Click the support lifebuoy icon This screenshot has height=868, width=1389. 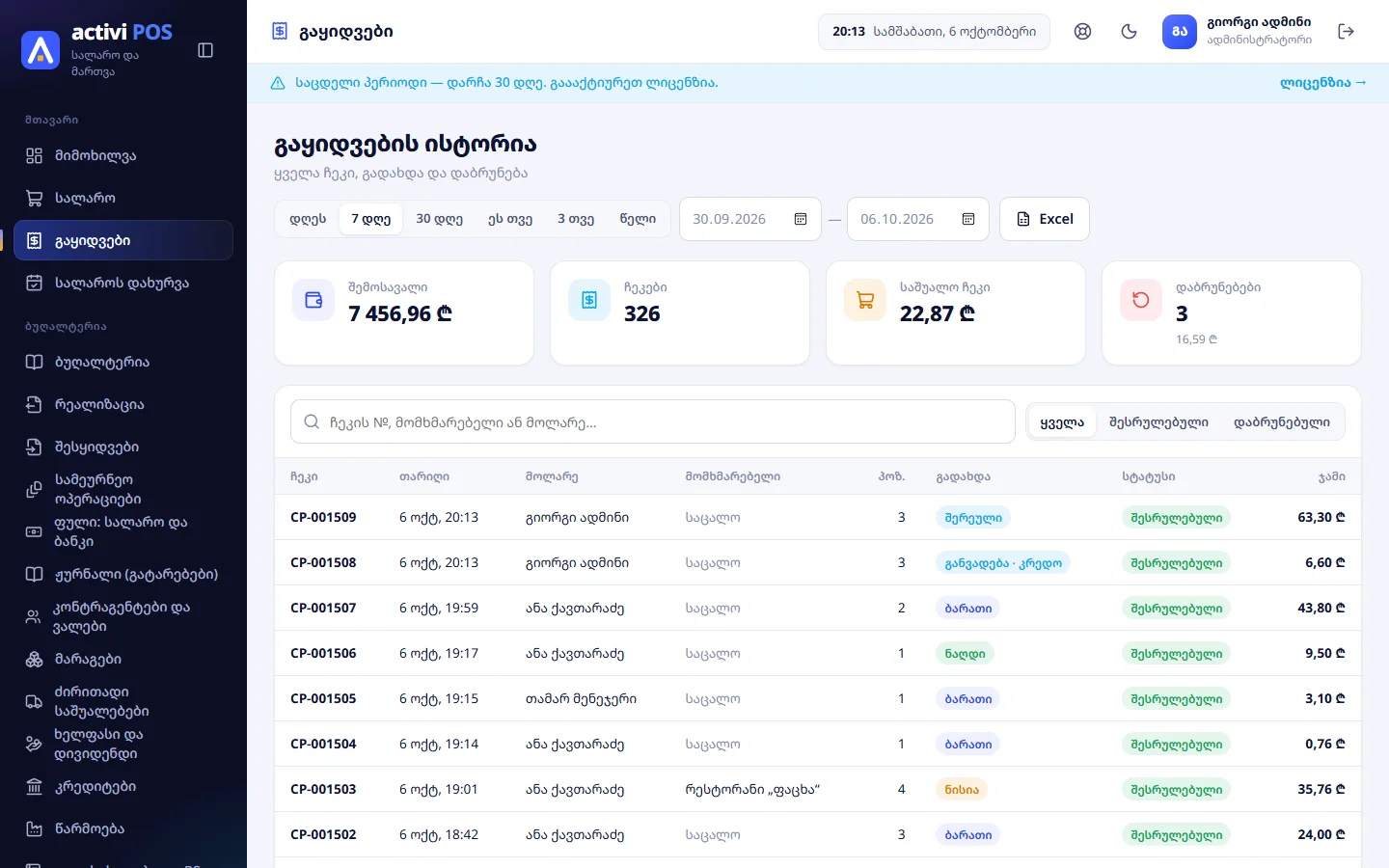[1083, 32]
